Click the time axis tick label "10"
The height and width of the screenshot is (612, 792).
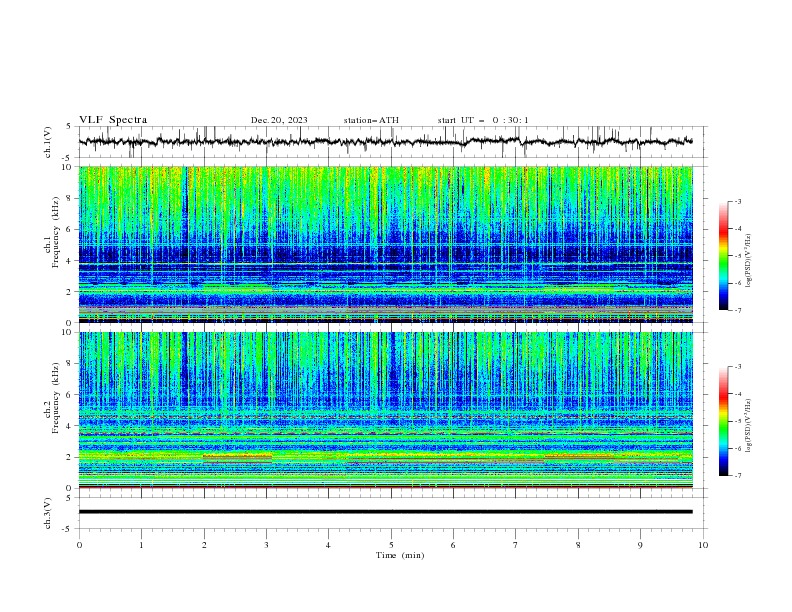(x=703, y=545)
